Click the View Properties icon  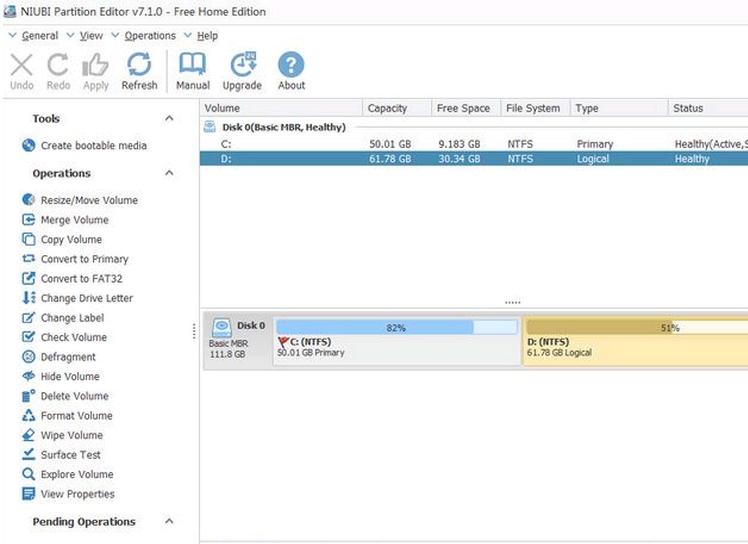(x=29, y=493)
